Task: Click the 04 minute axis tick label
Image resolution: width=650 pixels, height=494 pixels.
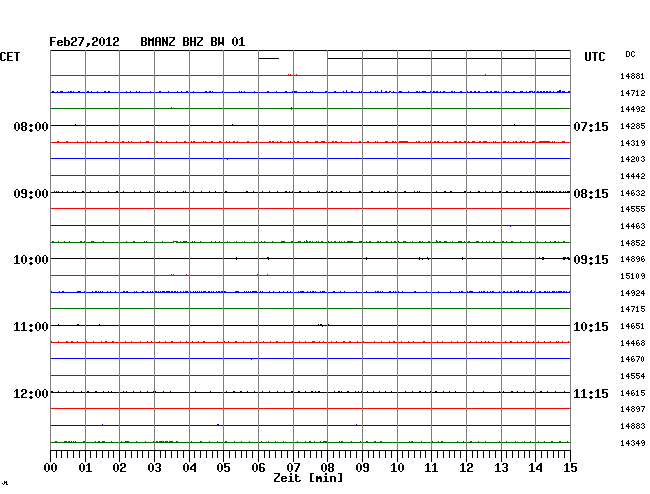Action: click(x=189, y=468)
